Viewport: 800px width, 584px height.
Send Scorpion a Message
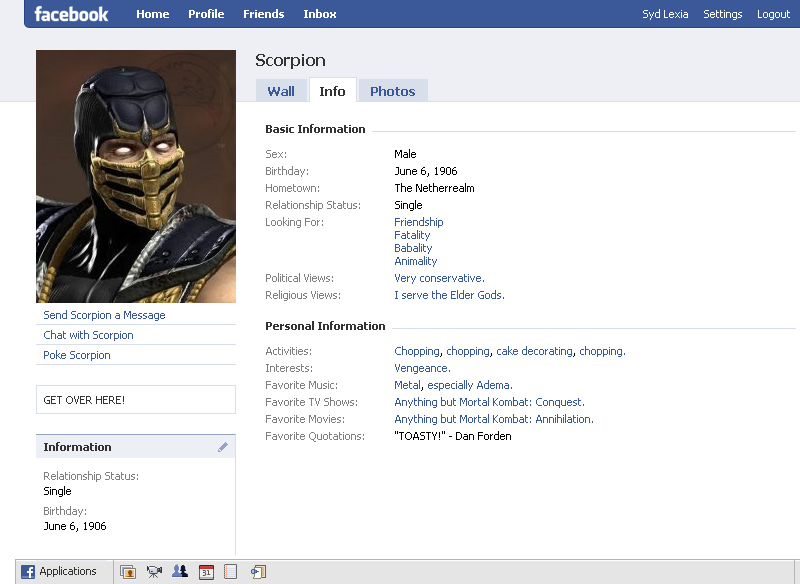pos(105,315)
